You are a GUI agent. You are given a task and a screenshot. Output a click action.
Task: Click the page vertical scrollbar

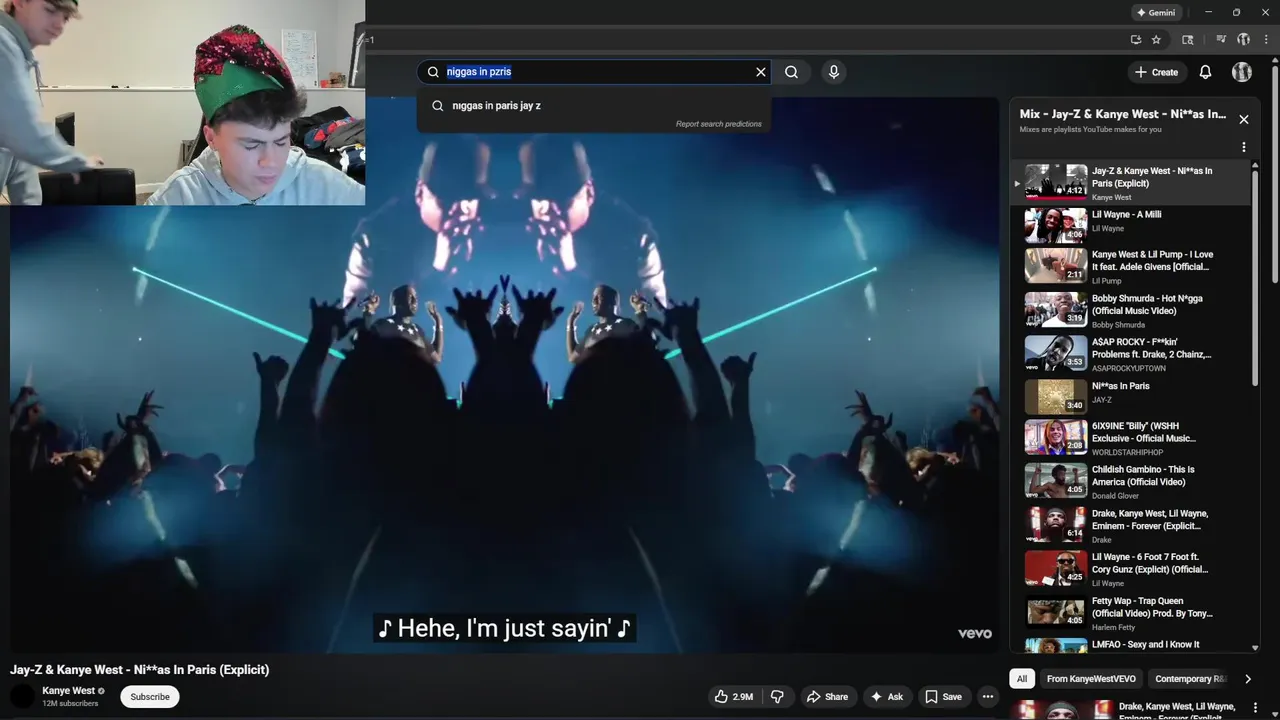1275,175
